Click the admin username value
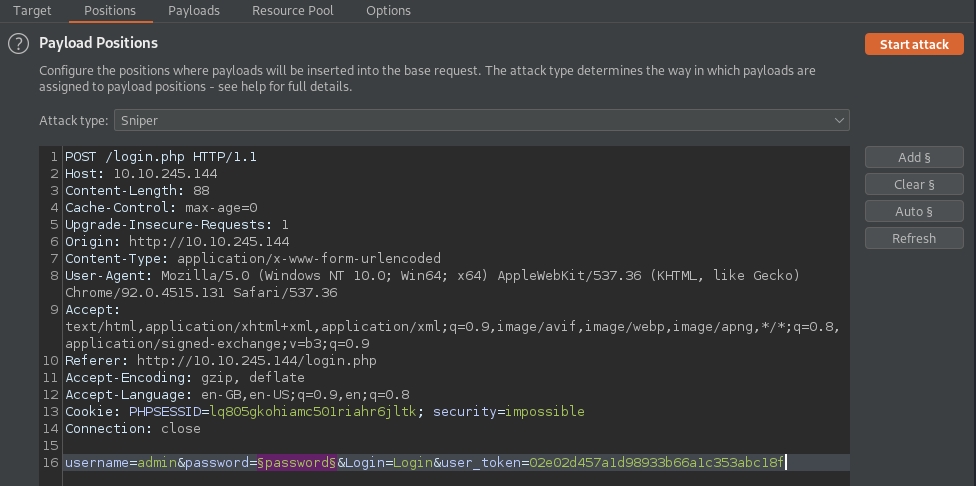Image resolution: width=976 pixels, height=486 pixels. (x=157, y=463)
